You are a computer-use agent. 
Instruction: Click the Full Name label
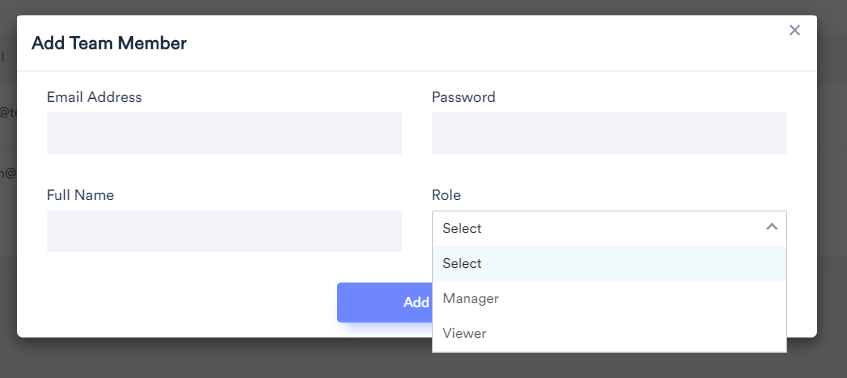point(80,195)
